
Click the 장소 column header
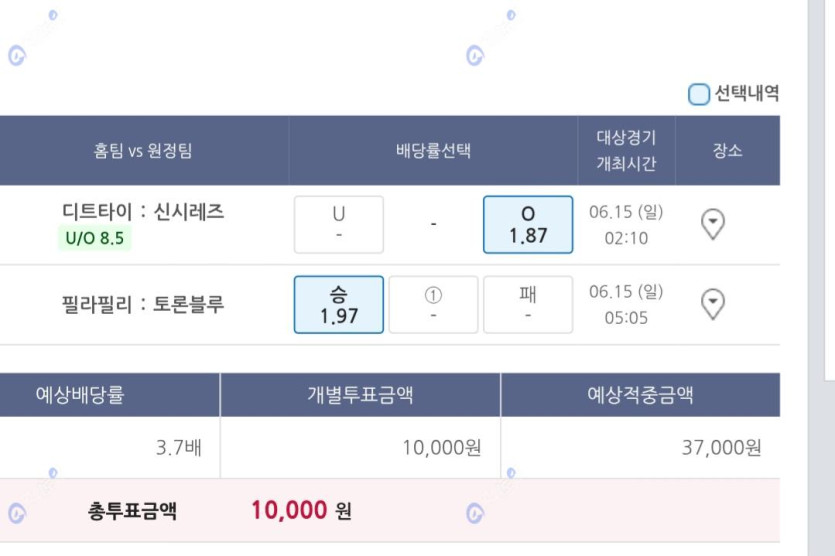(727, 150)
